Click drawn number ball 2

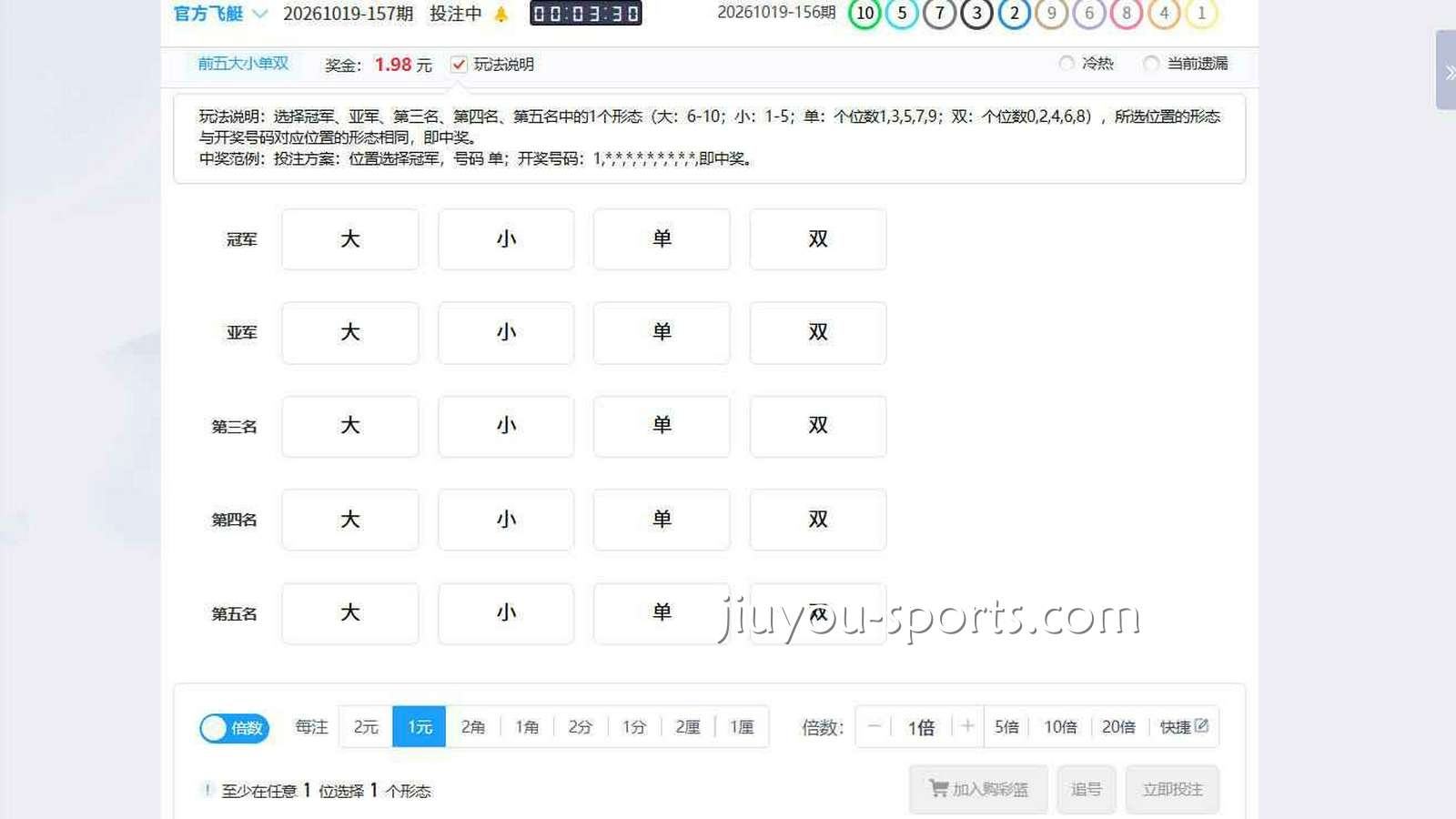[1014, 13]
